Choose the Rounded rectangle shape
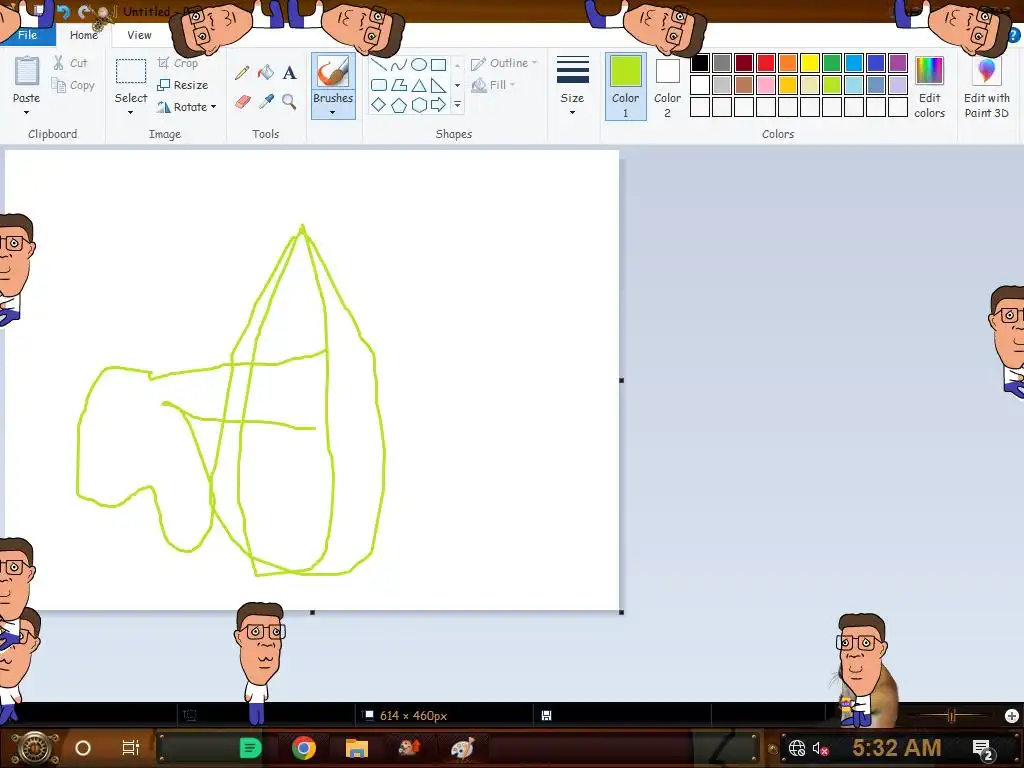Viewport: 1024px width, 768px height. [x=379, y=85]
